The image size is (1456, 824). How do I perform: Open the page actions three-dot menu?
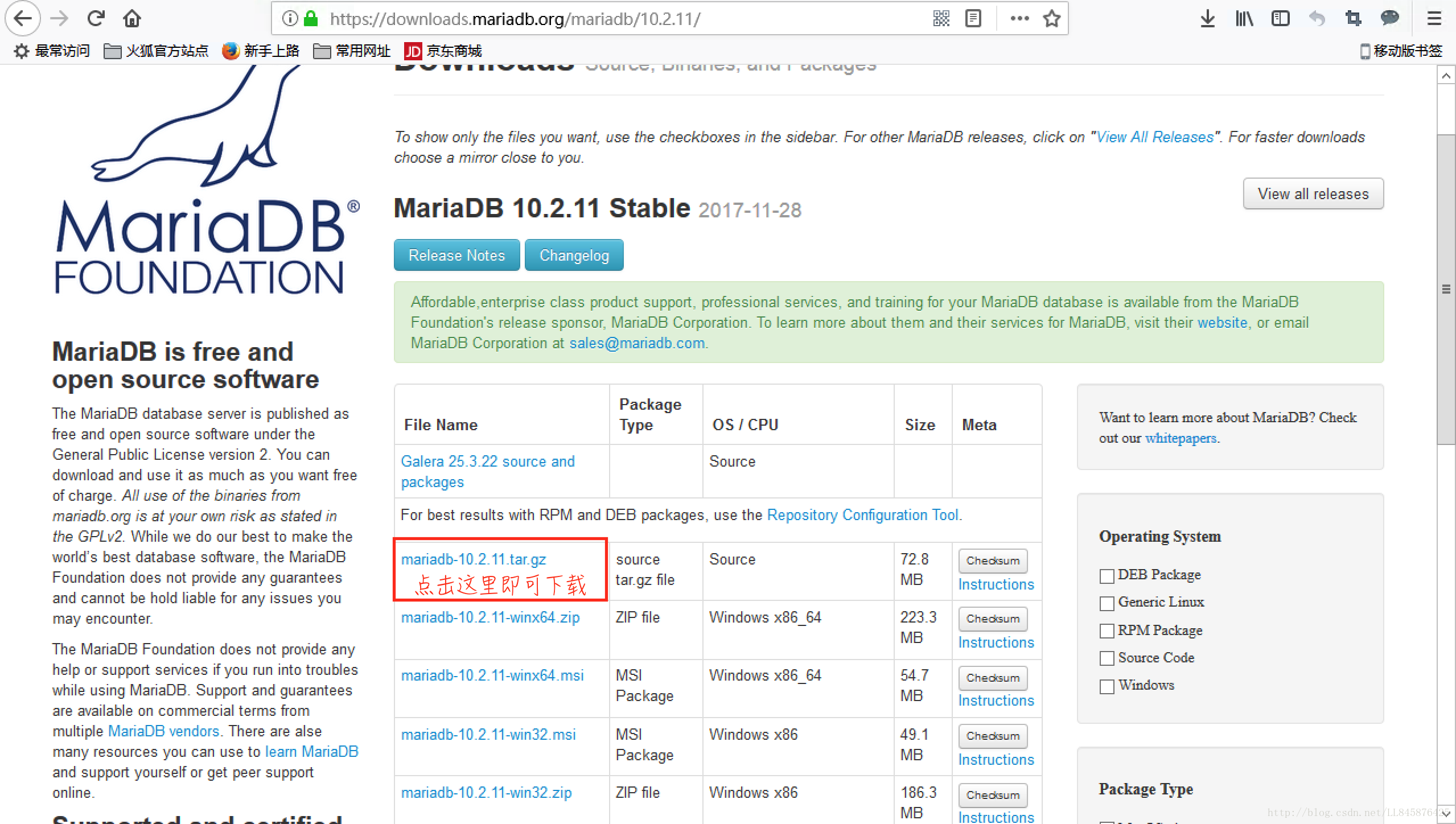(1019, 19)
